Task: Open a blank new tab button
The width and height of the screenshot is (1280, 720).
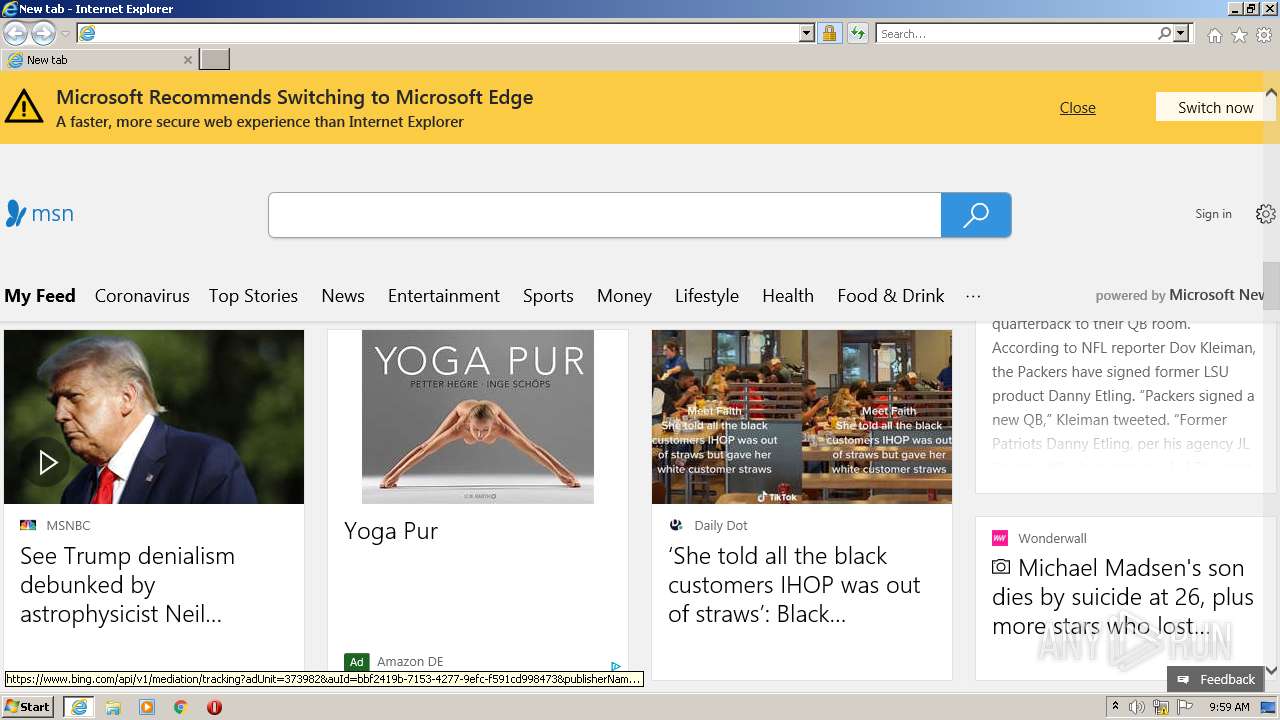Action: tap(214, 60)
